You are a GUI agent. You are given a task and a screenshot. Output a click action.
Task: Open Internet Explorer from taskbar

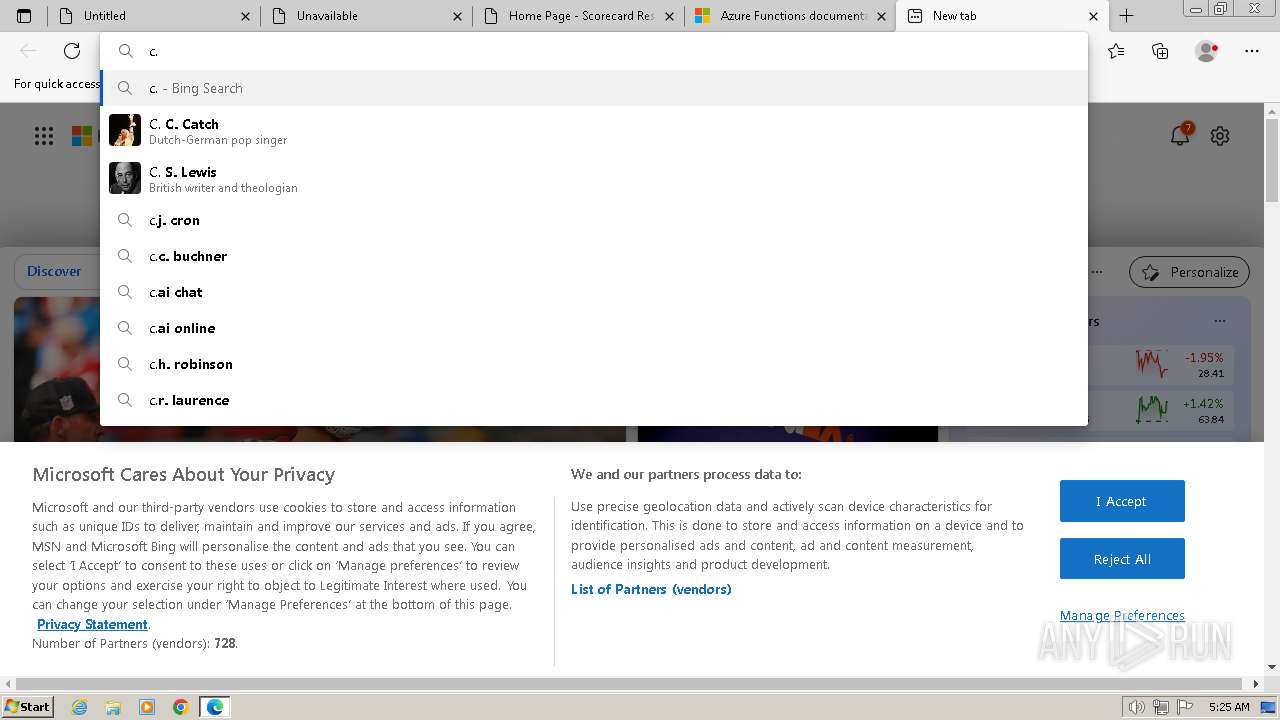point(80,707)
